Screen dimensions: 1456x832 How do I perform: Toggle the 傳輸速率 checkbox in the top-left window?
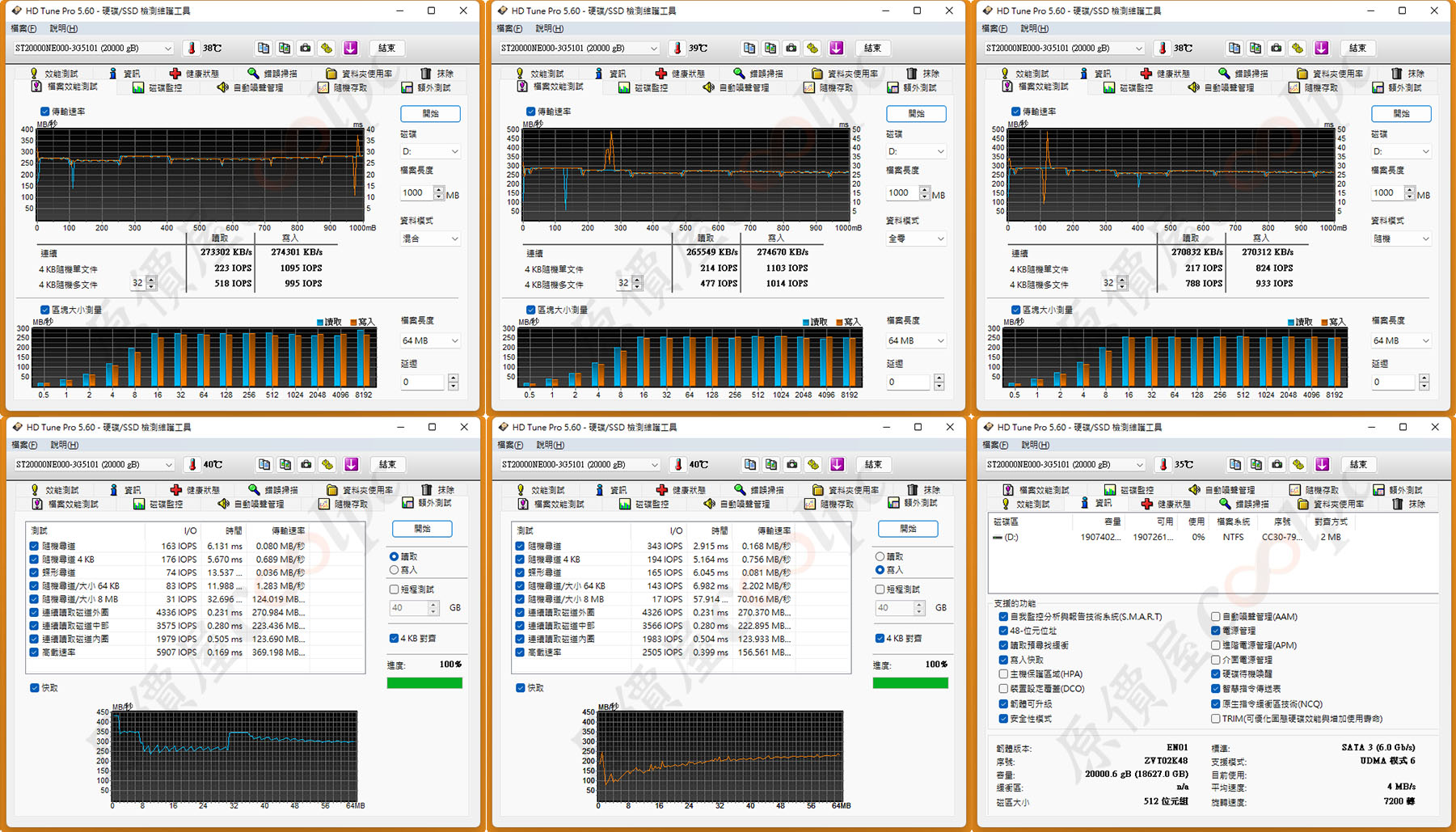click(x=44, y=112)
